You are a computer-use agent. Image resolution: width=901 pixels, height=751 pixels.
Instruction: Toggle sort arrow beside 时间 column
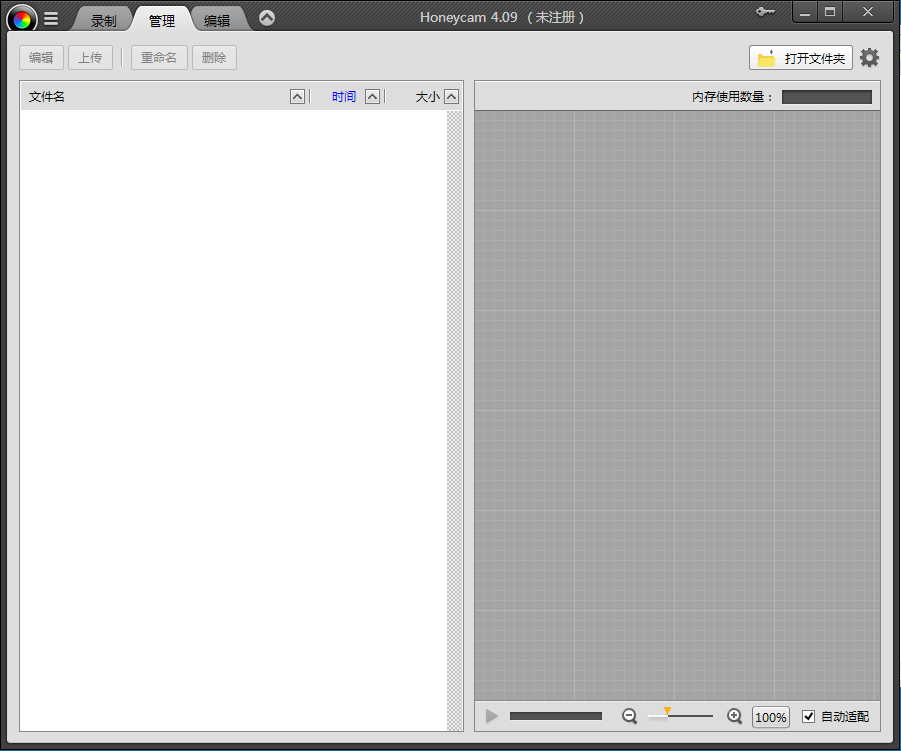click(373, 97)
